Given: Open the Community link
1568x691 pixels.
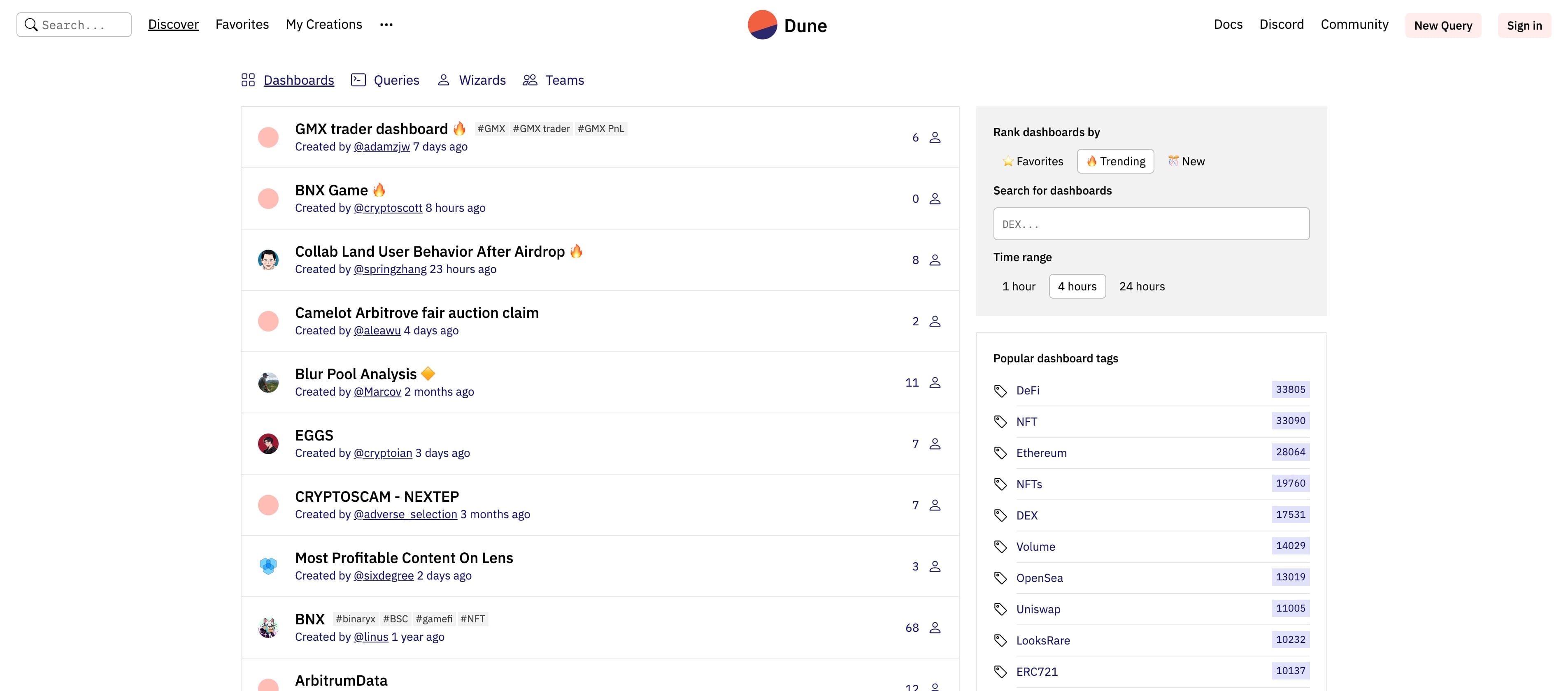Looking at the screenshot, I should [1354, 24].
